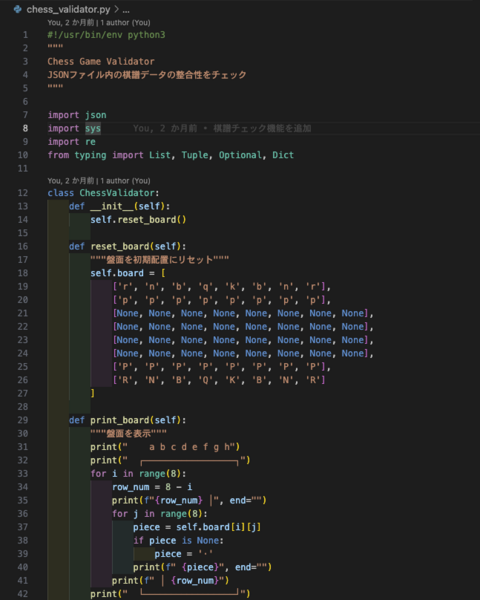Click the '盤面を初期配置にリセット' docstring
The width and height of the screenshot is (480, 600).
160,260
